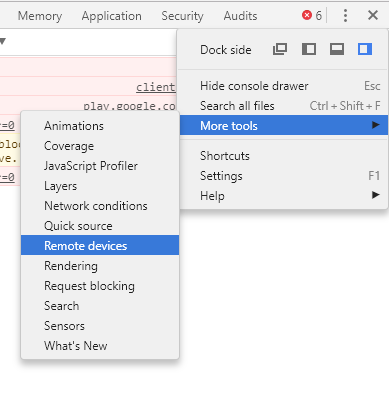Click the red error count indicator
The image size is (389, 395).
[x=312, y=15]
